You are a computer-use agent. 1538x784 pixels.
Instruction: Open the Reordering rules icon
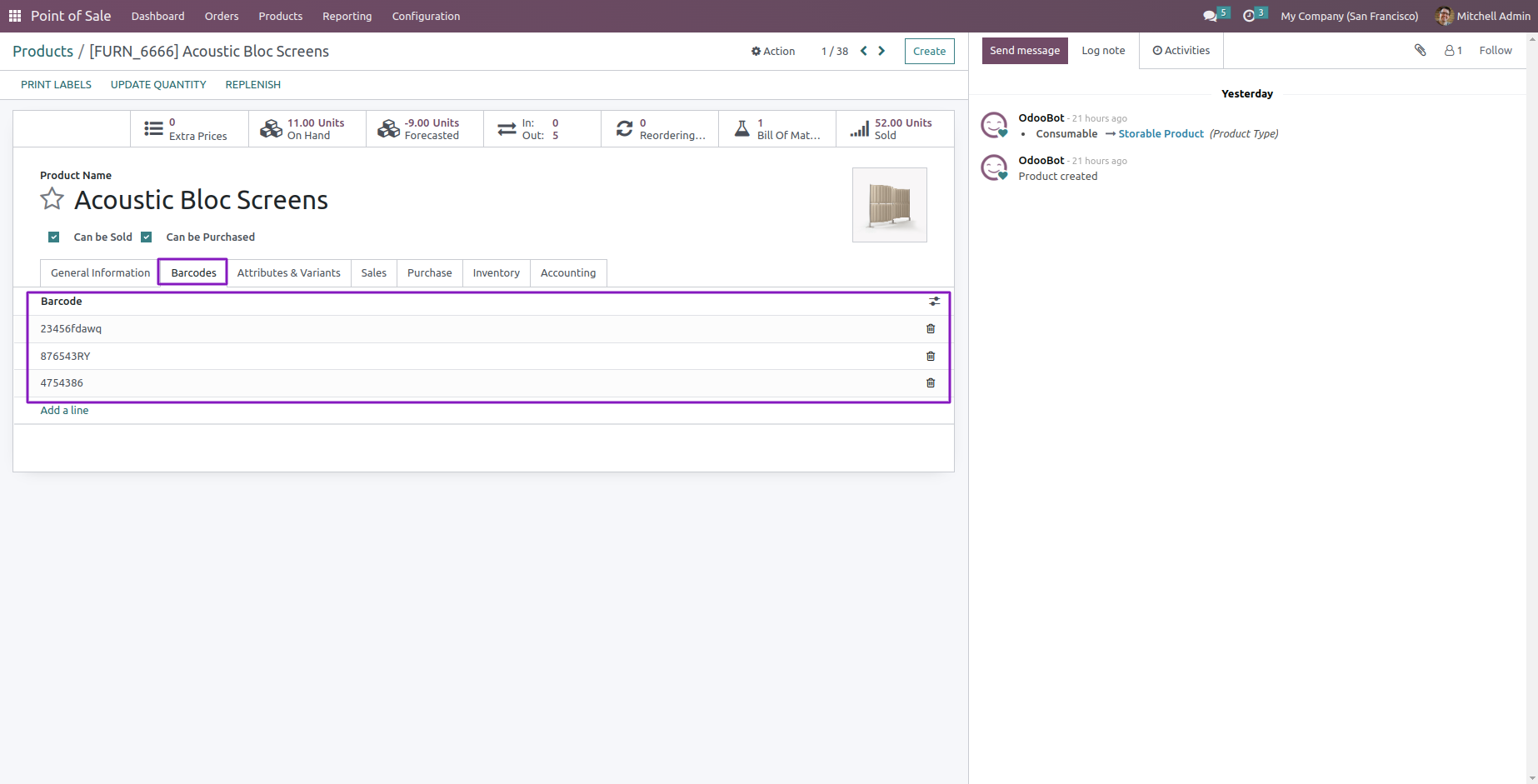(x=625, y=128)
